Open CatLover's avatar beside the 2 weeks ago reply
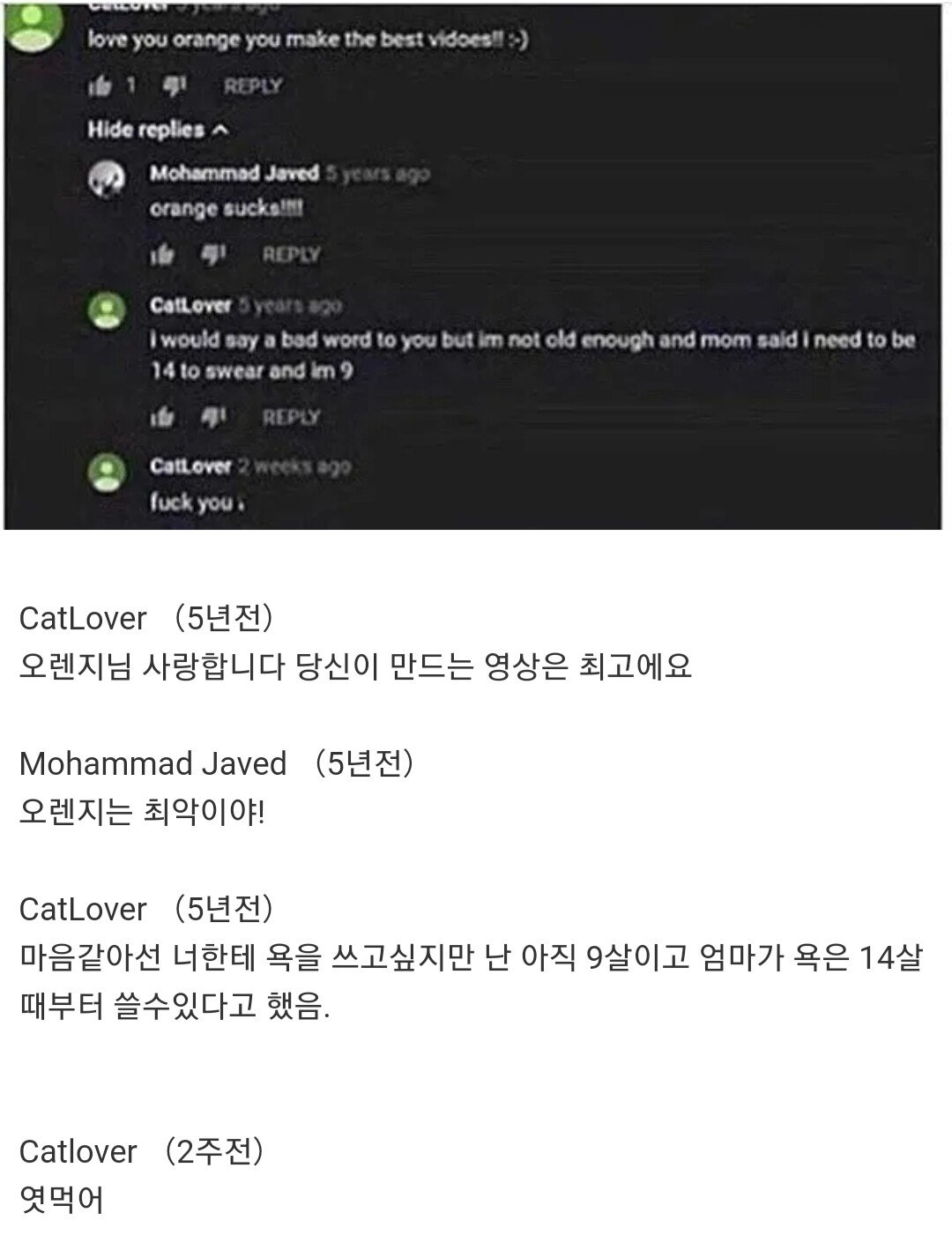The width and height of the screenshot is (952, 1235). pyautogui.click(x=108, y=472)
